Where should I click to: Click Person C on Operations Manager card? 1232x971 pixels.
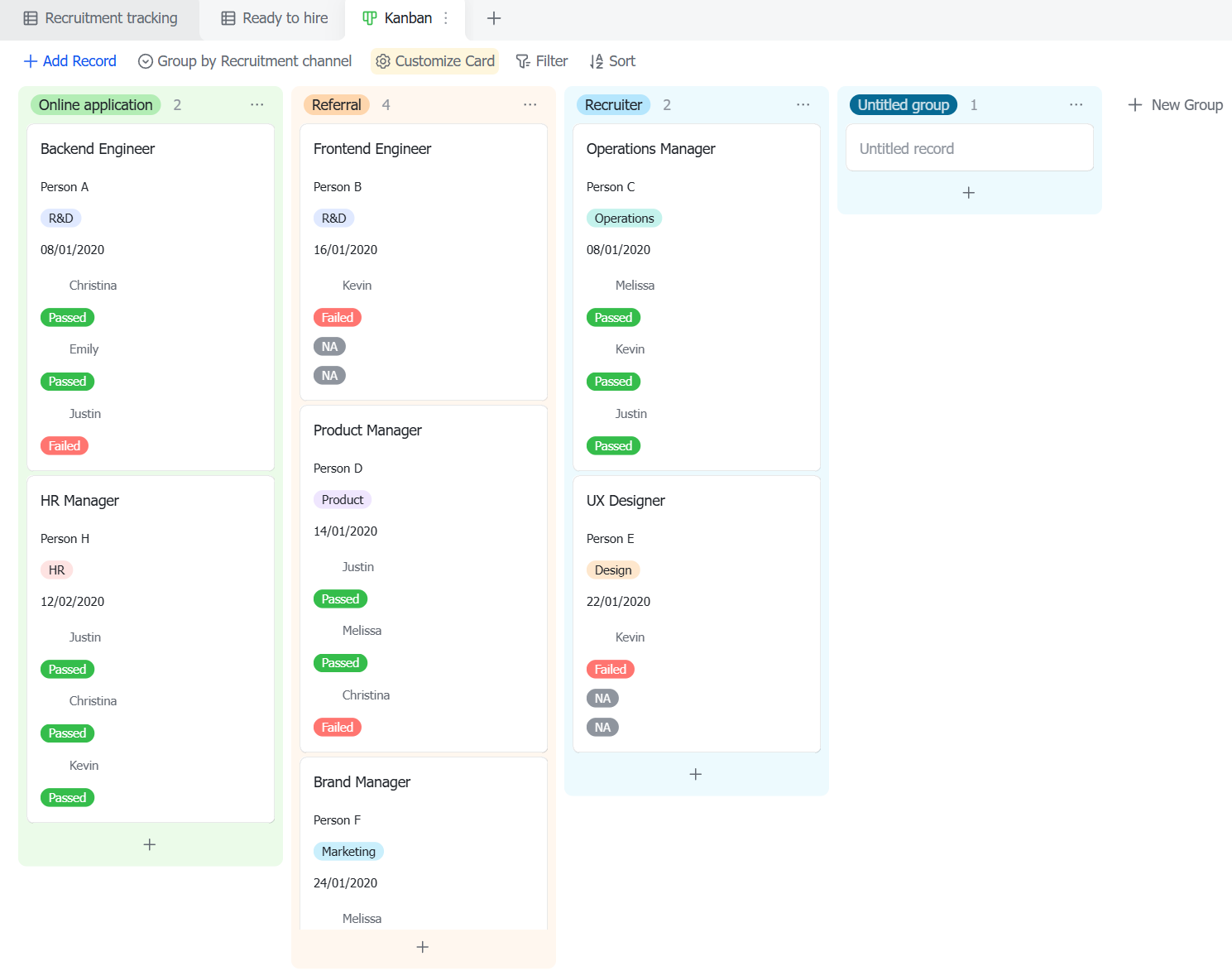611,187
